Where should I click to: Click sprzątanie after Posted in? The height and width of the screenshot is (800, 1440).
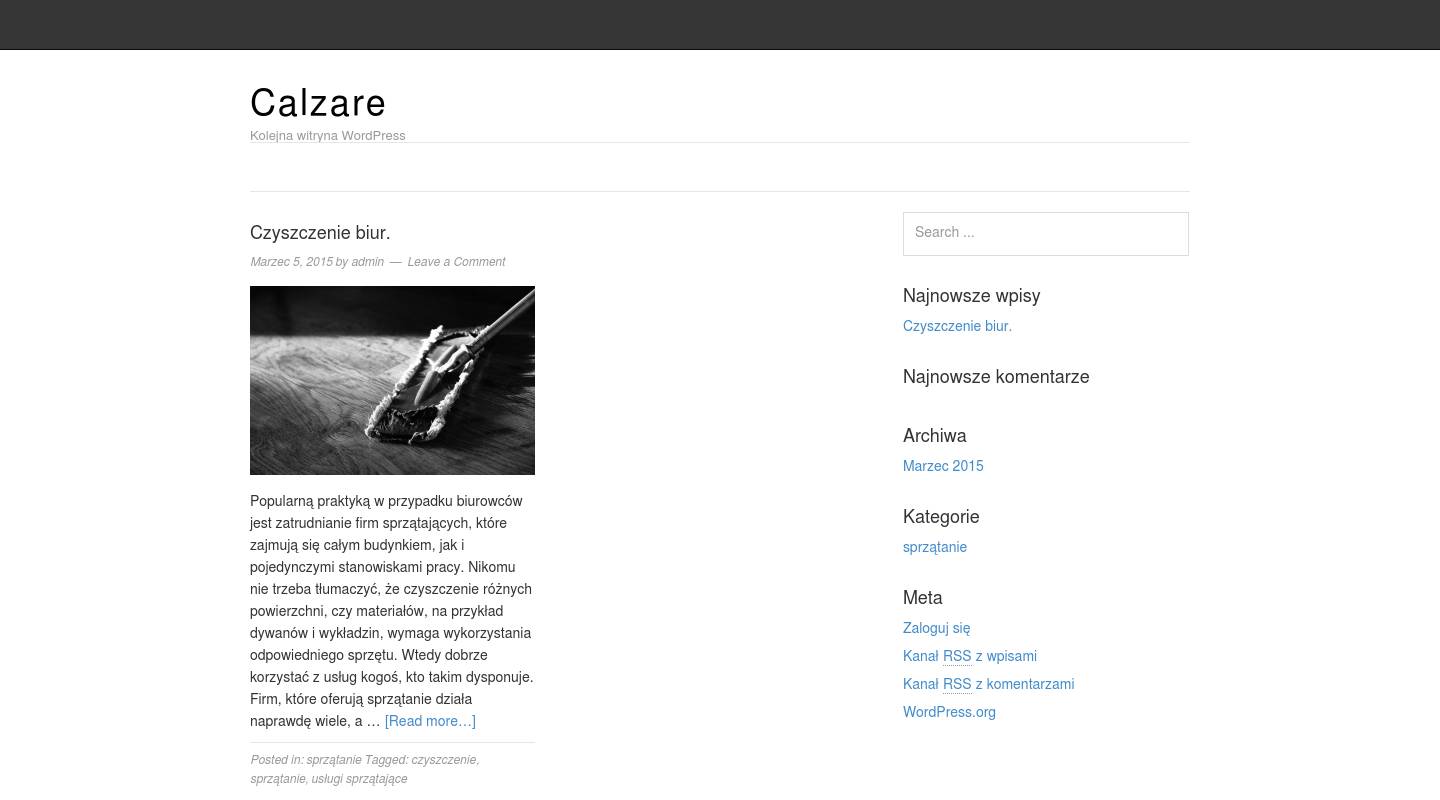pos(334,760)
